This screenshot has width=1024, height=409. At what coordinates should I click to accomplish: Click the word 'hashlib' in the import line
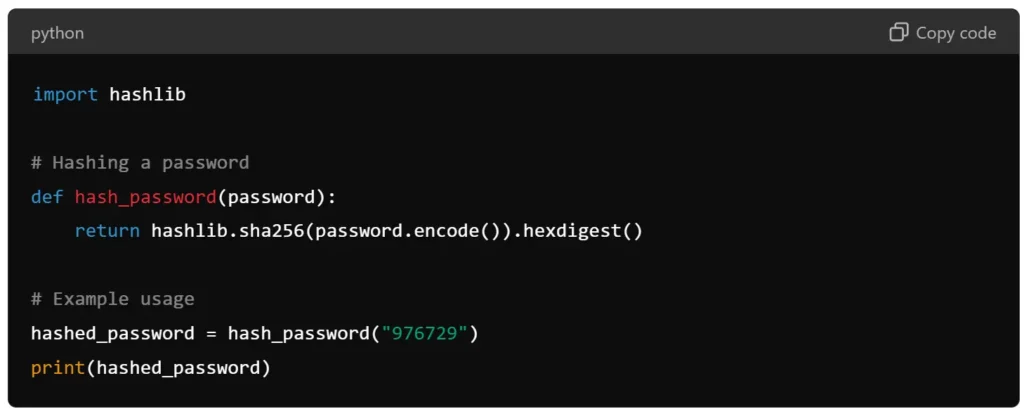(148, 95)
